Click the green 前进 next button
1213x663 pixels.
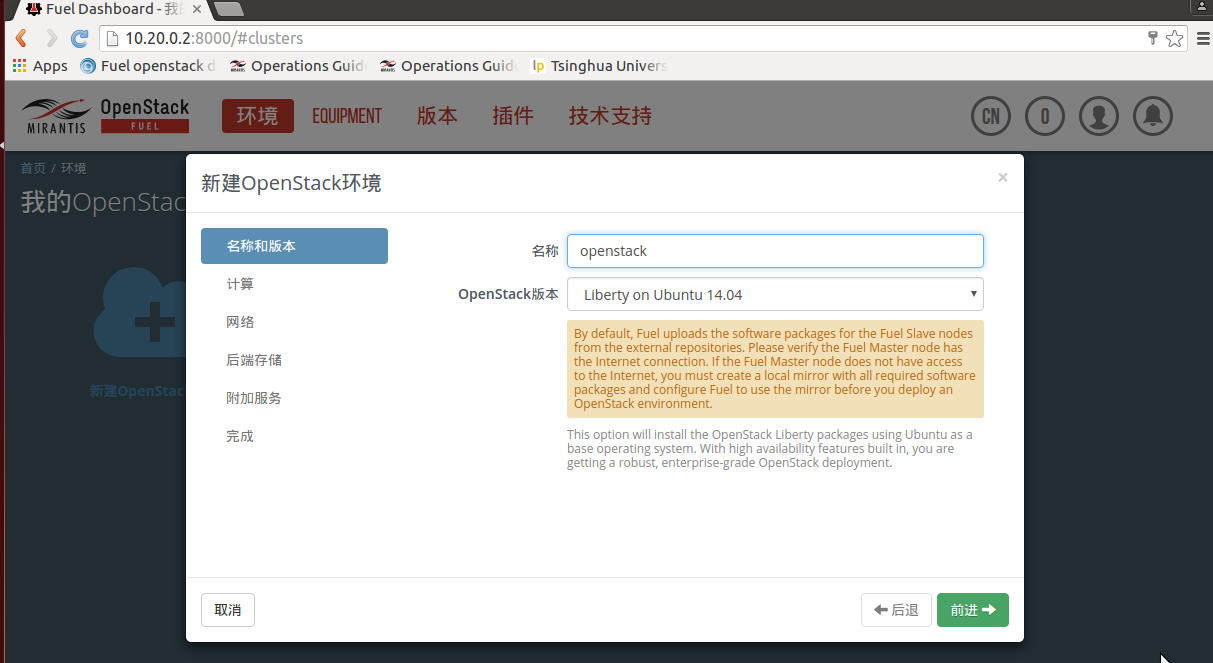(973, 610)
